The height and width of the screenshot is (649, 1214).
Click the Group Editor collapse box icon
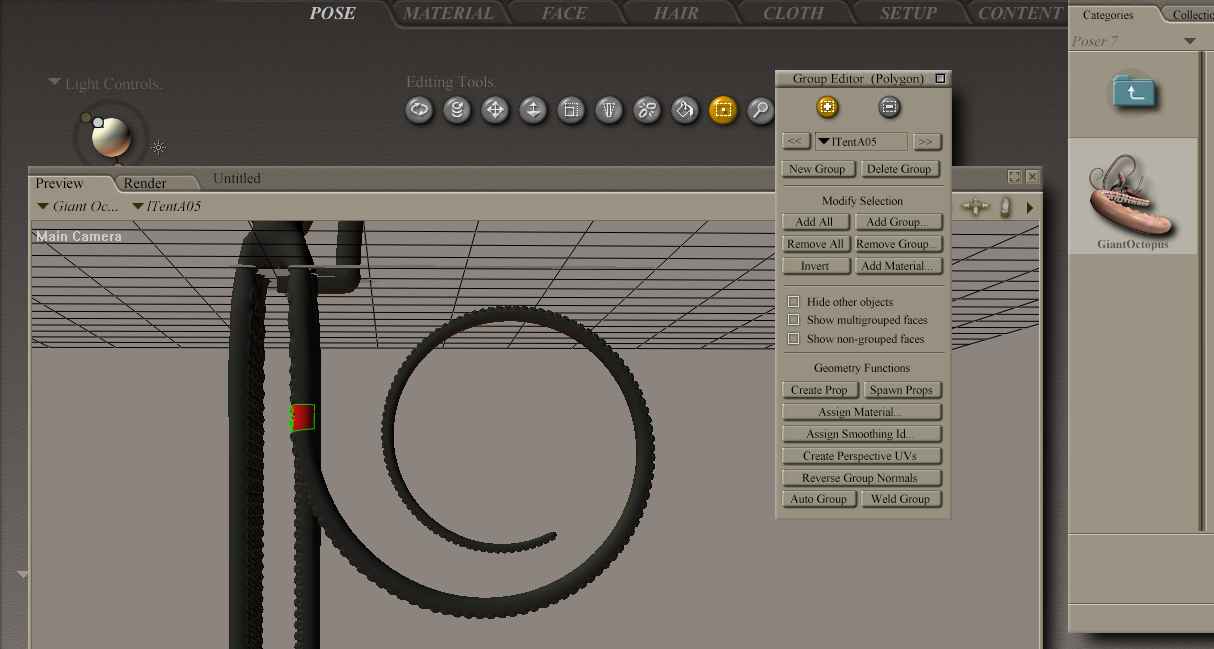pyautogui.click(x=940, y=78)
